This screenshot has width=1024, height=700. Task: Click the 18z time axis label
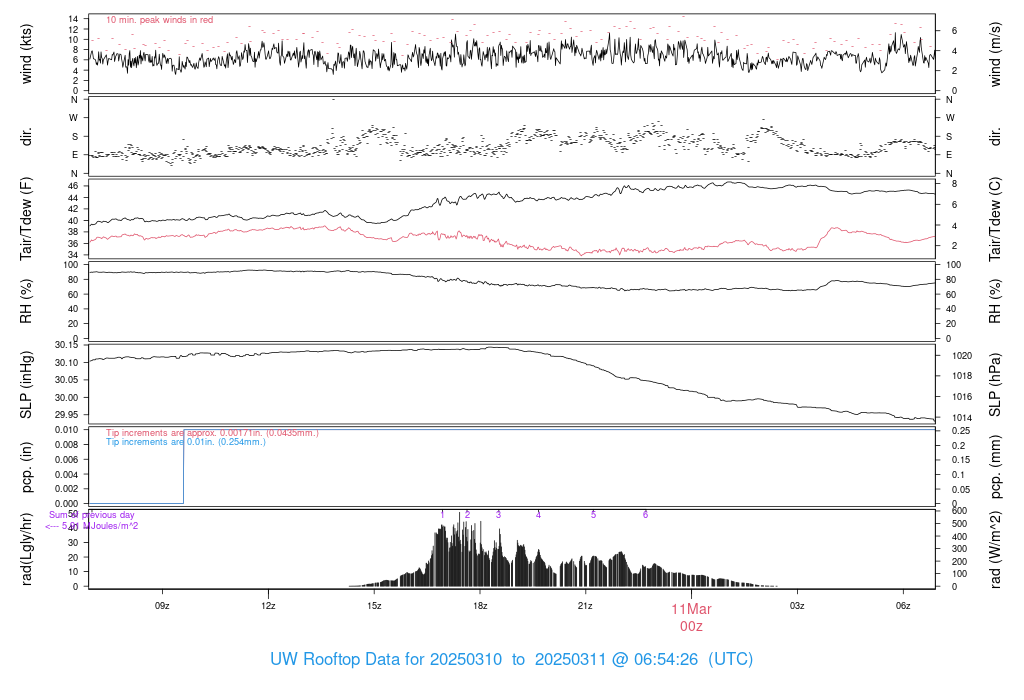(x=479, y=606)
